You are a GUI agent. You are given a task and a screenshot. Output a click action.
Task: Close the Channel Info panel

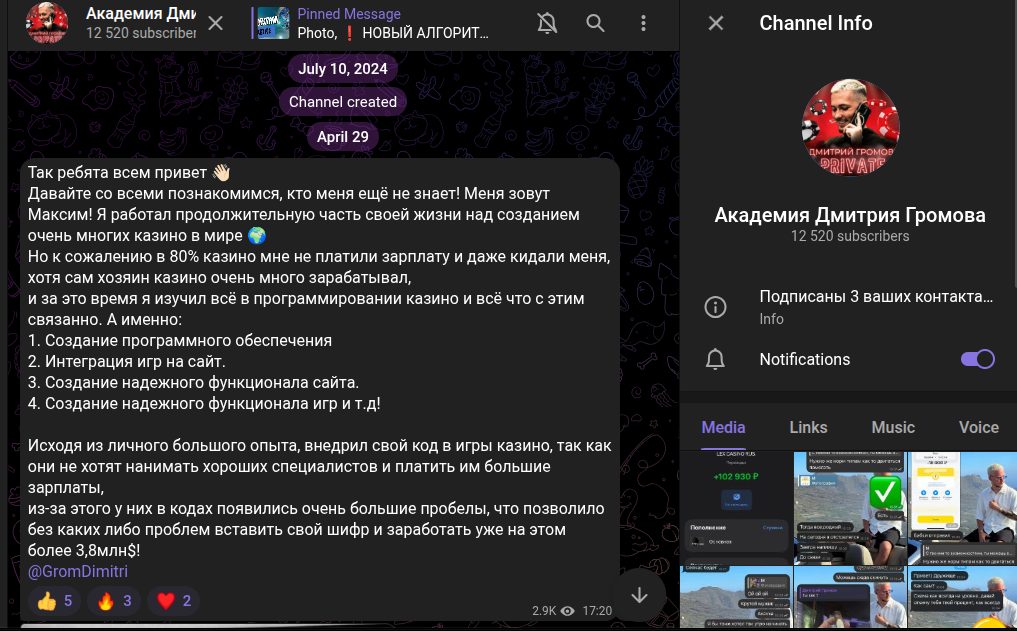coord(716,23)
